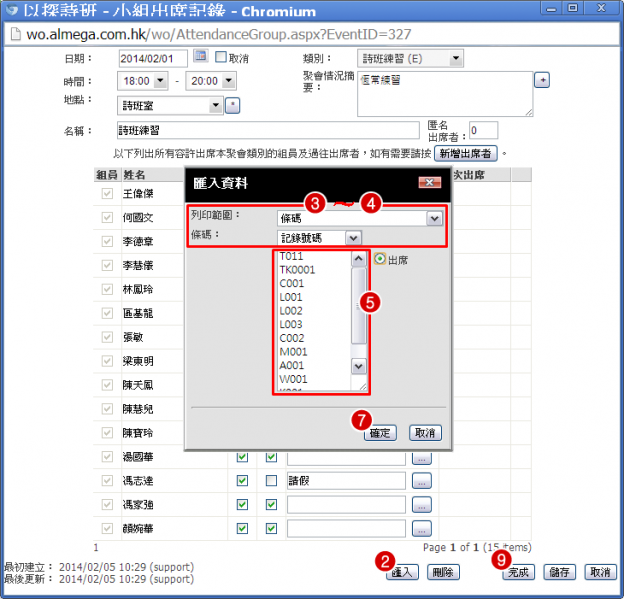
Task: Open the ellipsis button in 馮志達 row
Action: click(422, 481)
